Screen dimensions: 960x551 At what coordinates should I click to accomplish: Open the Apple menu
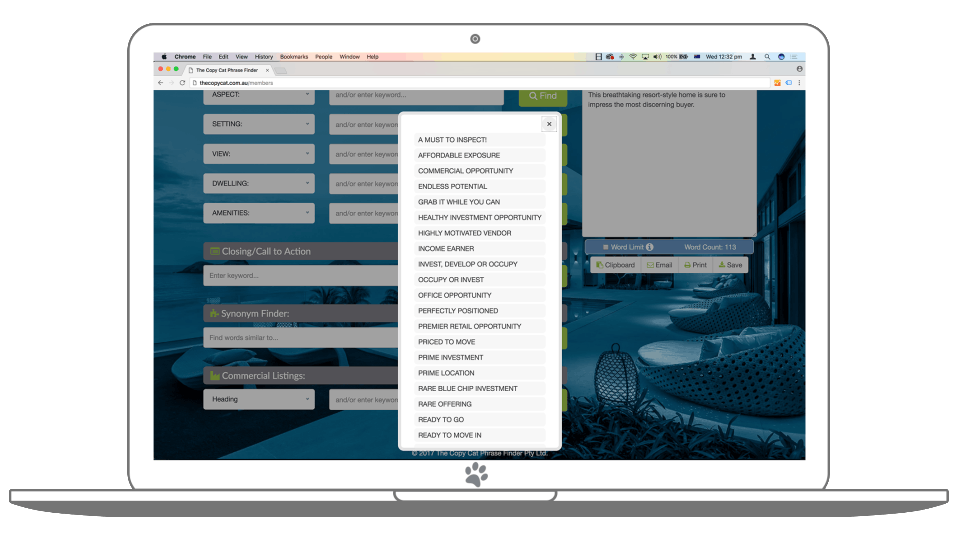163,57
